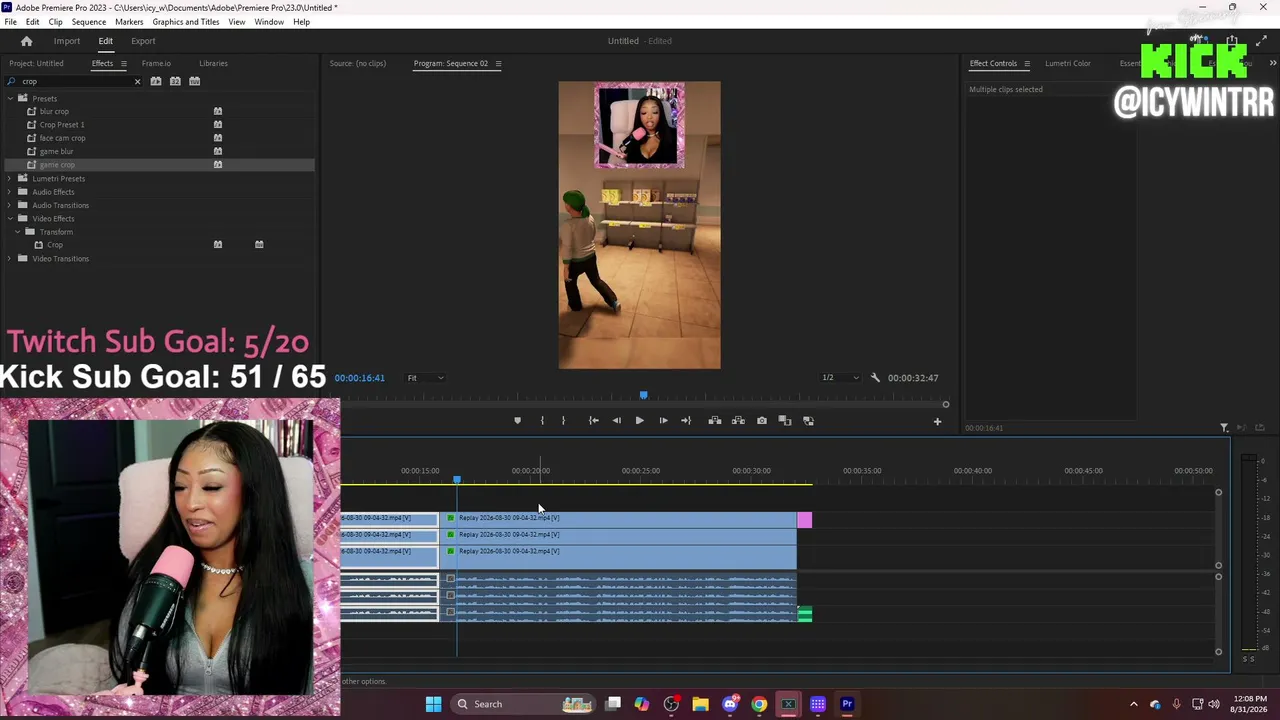
Task: Open the Effect Controls panel menu
Action: tap(1027, 64)
